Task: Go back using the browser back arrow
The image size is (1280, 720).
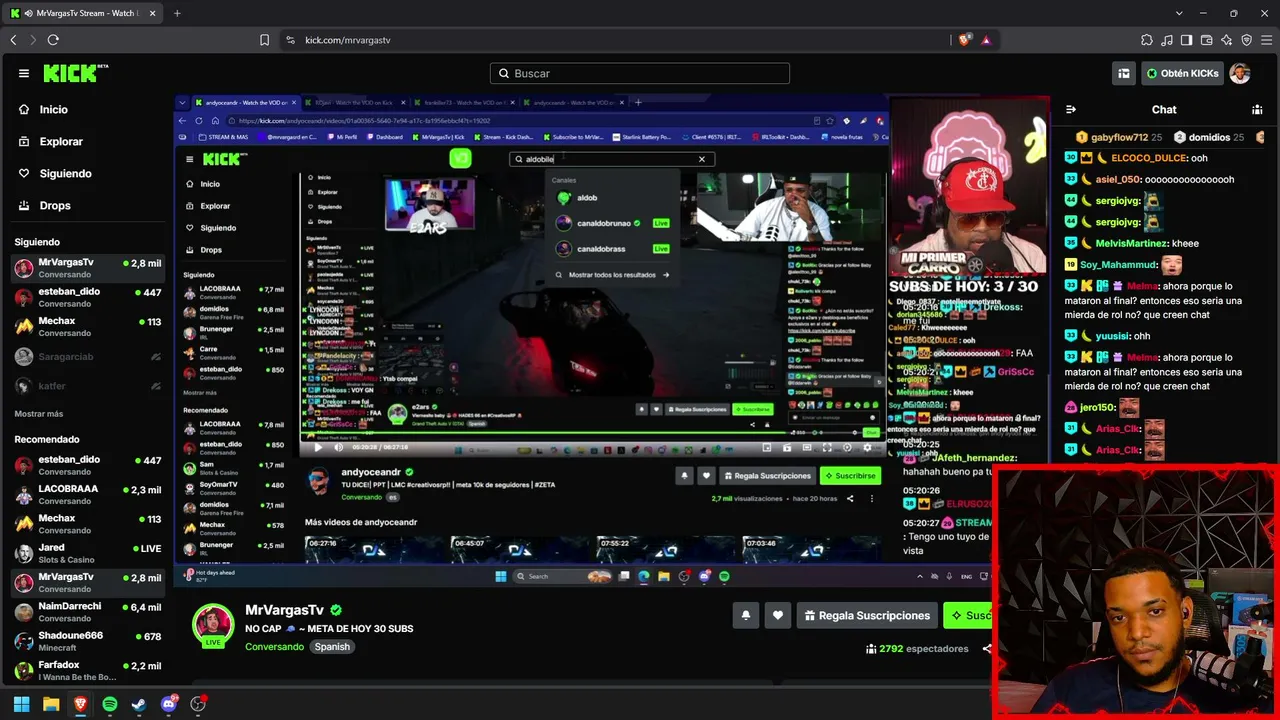Action: (x=13, y=40)
